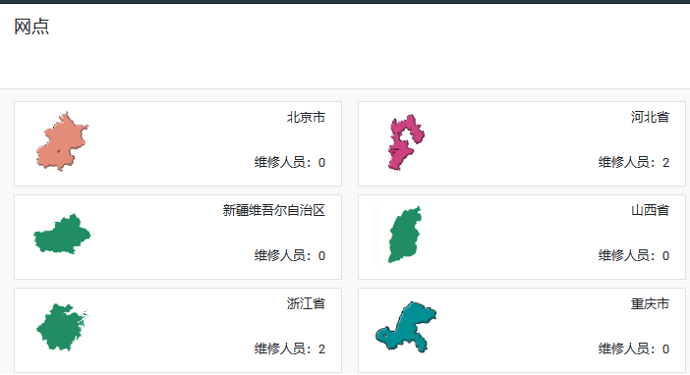Click 维修人员: 0 in Shanxi card

634,256
